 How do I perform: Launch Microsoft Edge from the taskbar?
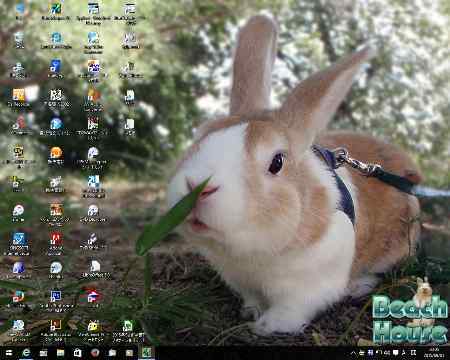coord(26,353)
